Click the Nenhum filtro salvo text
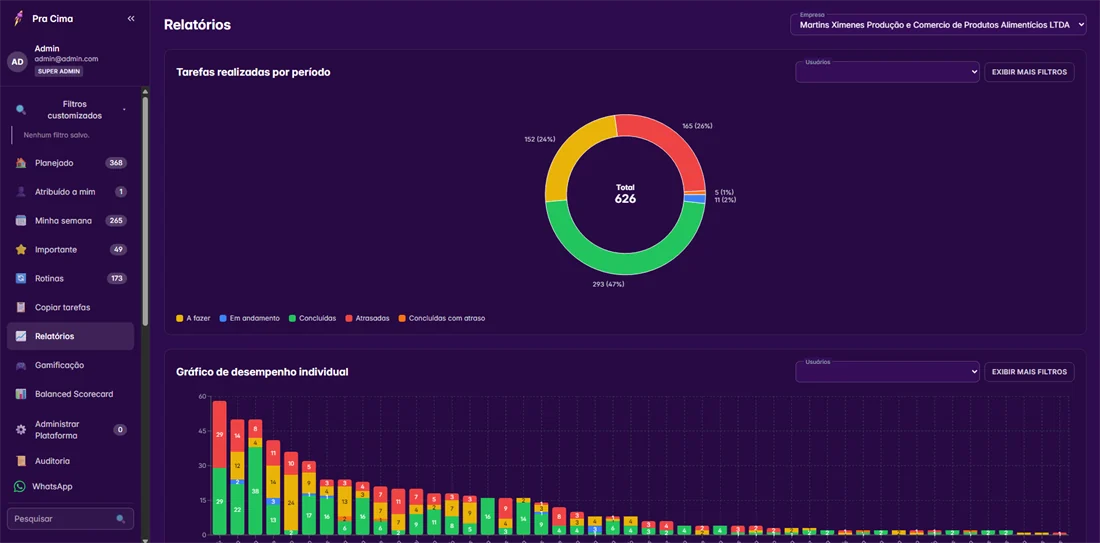The image size is (1100, 543). point(57,135)
